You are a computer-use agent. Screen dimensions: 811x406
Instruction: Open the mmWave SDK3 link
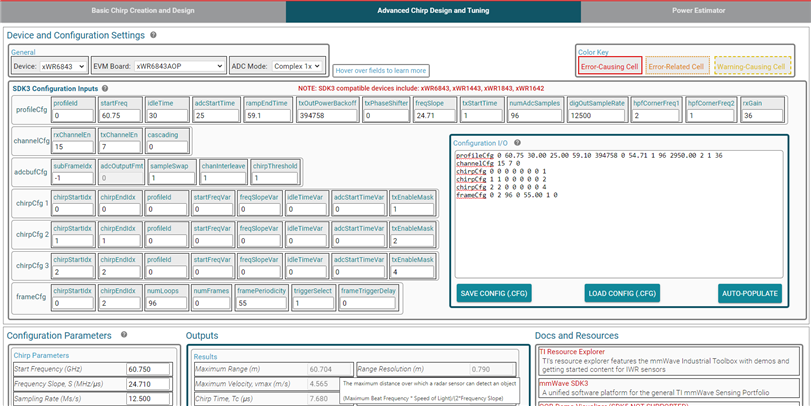click(x=562, y=384)
